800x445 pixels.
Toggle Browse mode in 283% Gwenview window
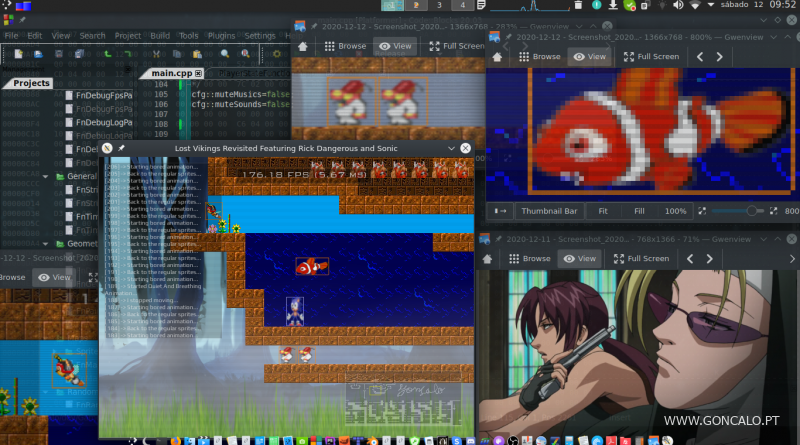(345, 46)
